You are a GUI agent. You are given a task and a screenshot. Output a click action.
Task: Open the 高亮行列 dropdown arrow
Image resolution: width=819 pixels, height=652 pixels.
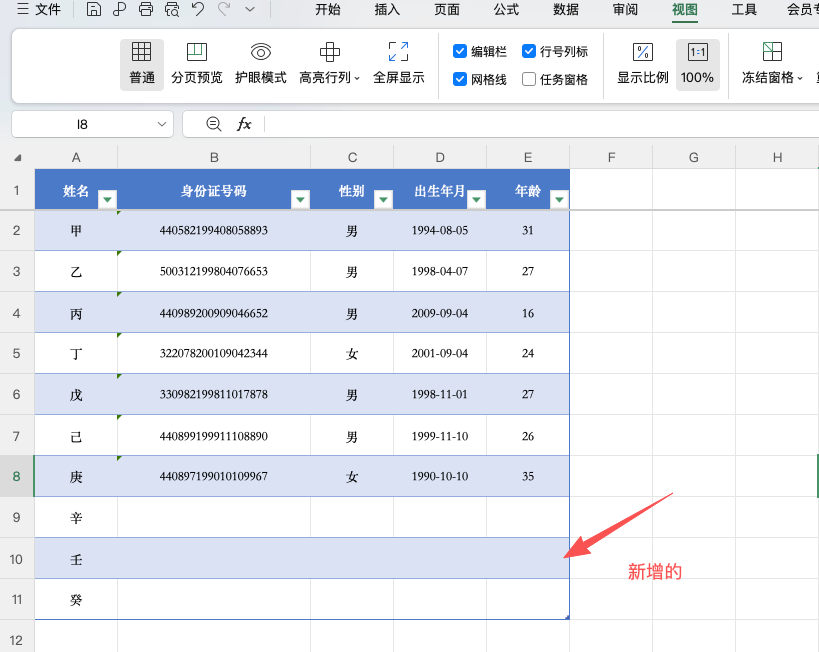357,78
